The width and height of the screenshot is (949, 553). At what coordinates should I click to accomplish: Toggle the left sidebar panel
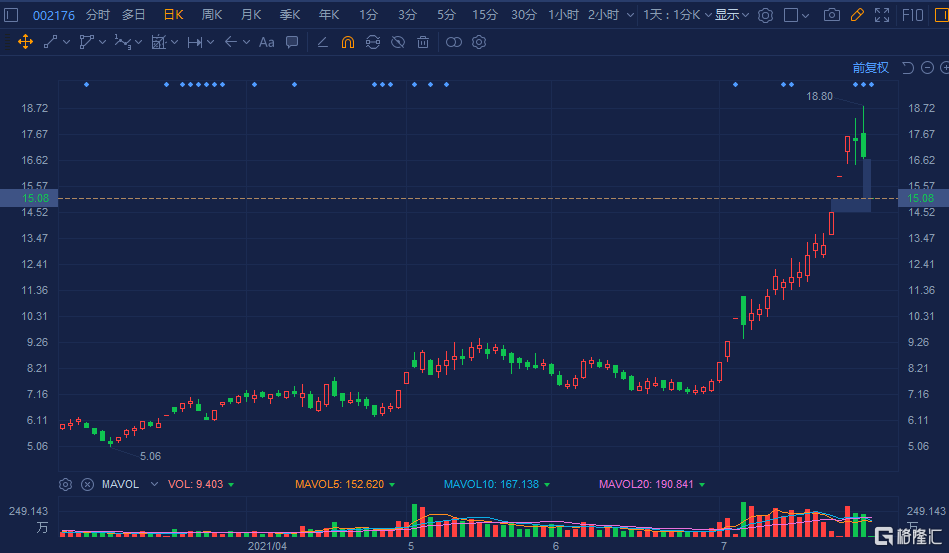click(12, 15)
